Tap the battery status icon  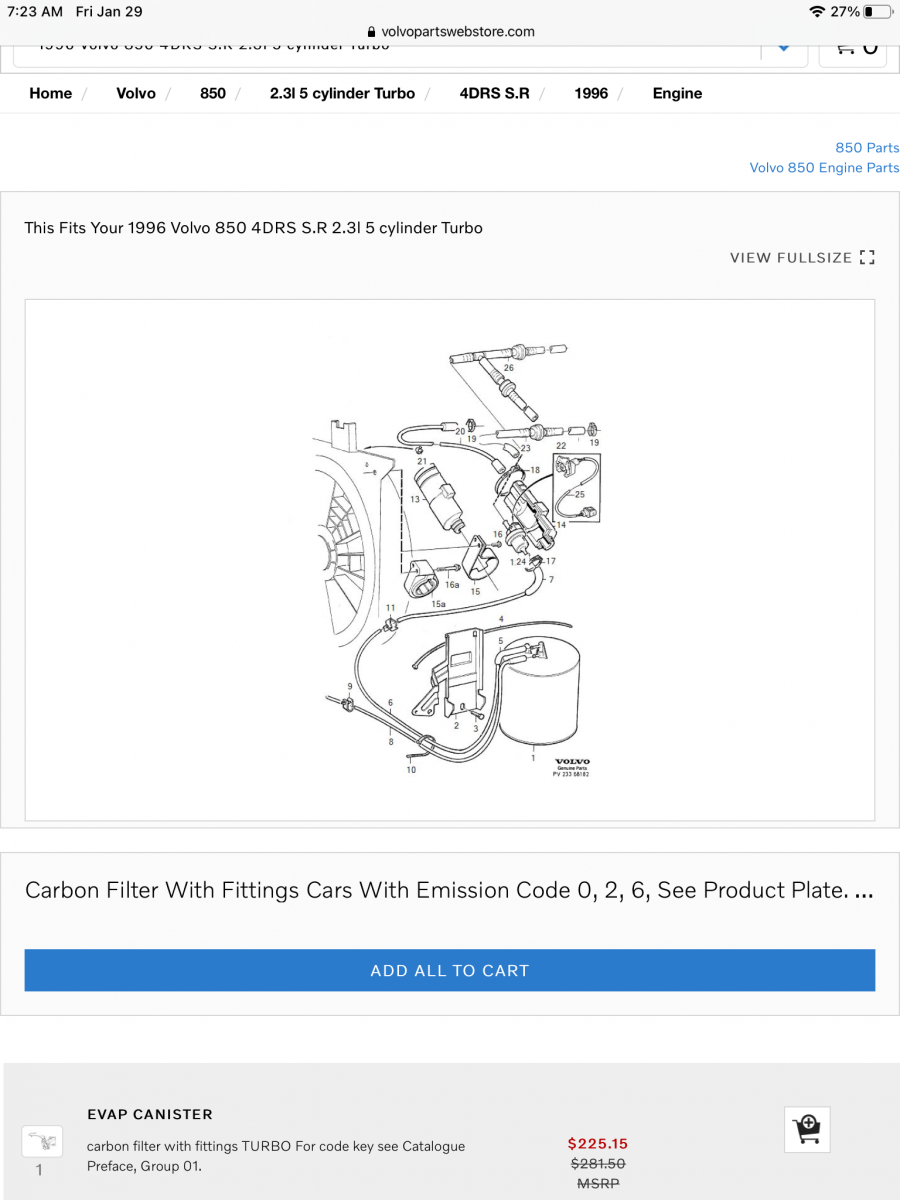pos(880,11)
